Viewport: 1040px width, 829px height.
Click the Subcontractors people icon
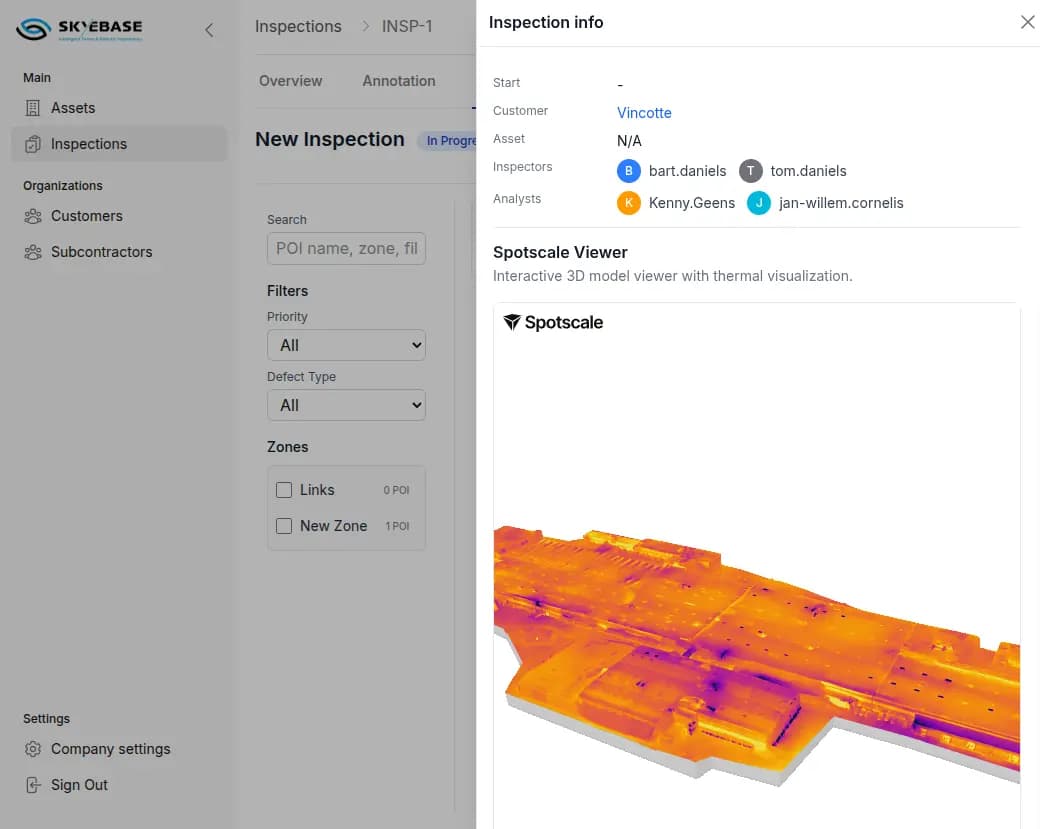click(x=33, y=252)
